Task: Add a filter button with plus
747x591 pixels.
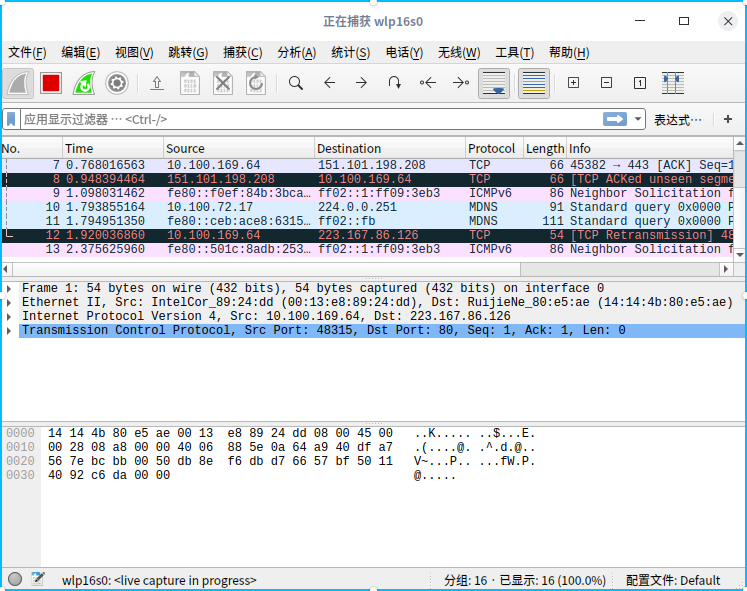Action: (x=727, y=119)
